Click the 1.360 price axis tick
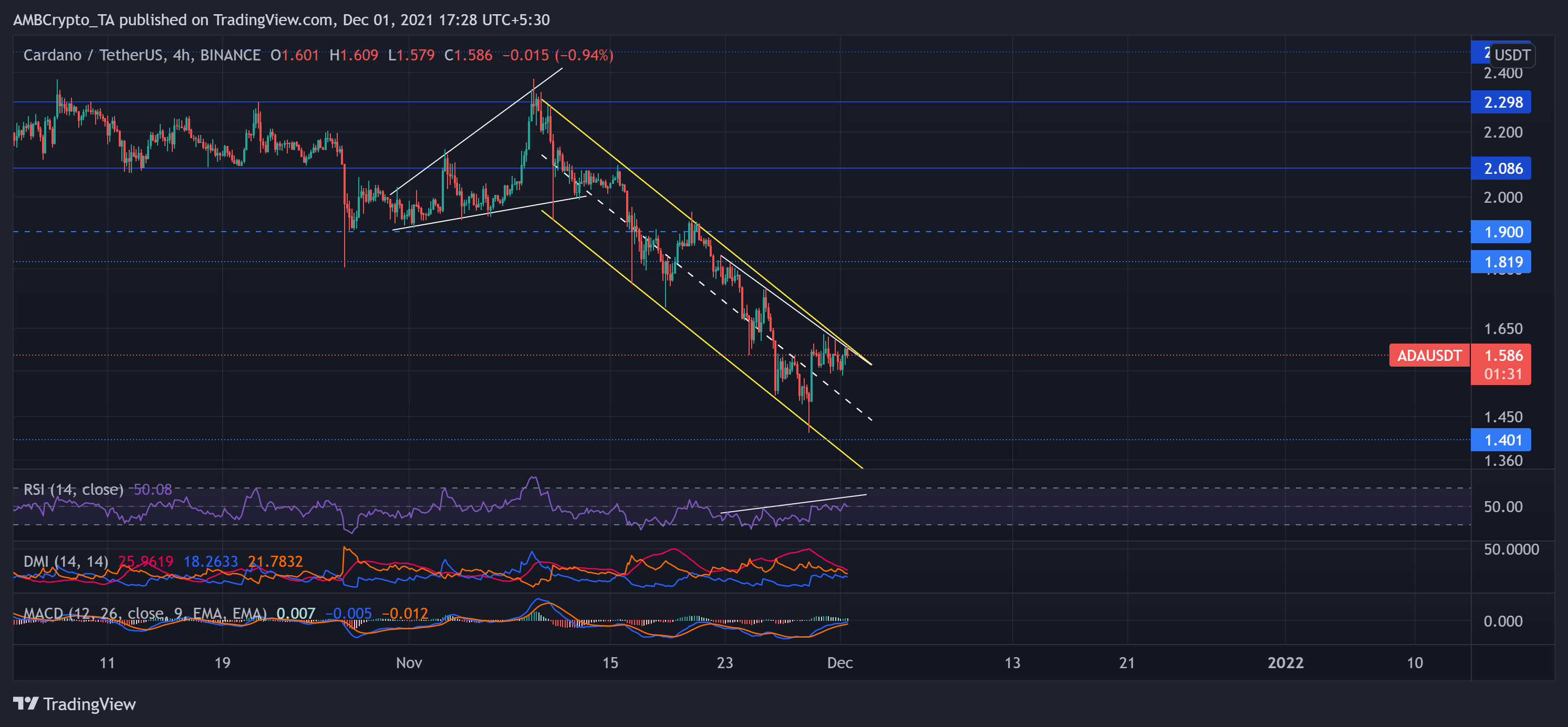The image size is (1568, 727). [1503, 461]
